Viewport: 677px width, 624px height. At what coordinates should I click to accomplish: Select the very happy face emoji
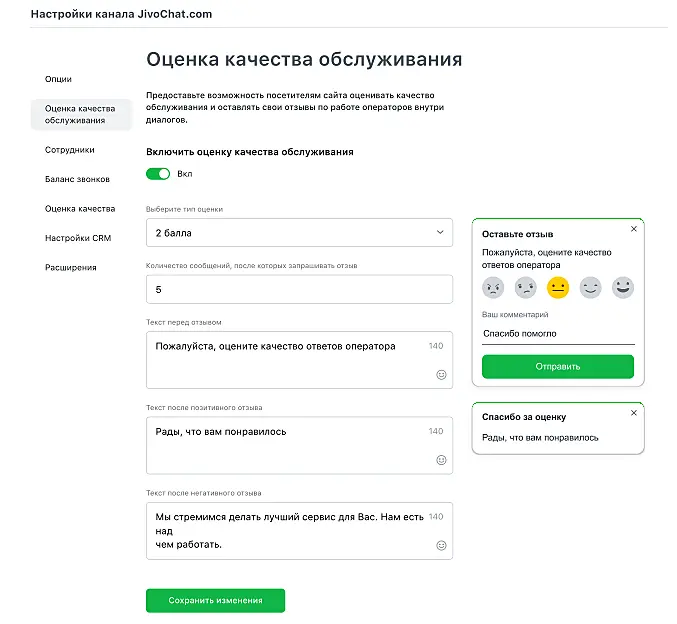tap(623, 288)
